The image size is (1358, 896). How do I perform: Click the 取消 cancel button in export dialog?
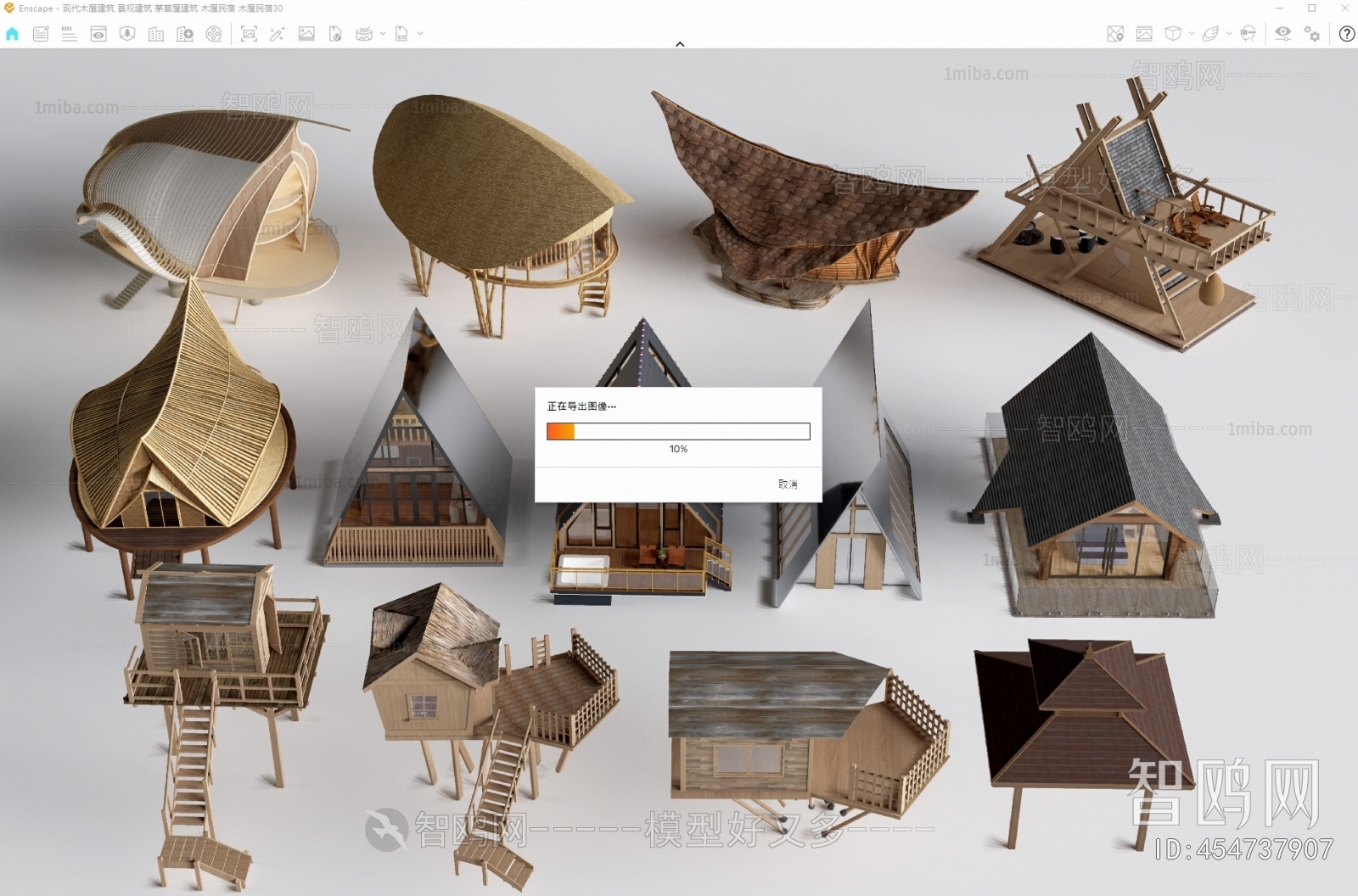click(x=788, y=484)
